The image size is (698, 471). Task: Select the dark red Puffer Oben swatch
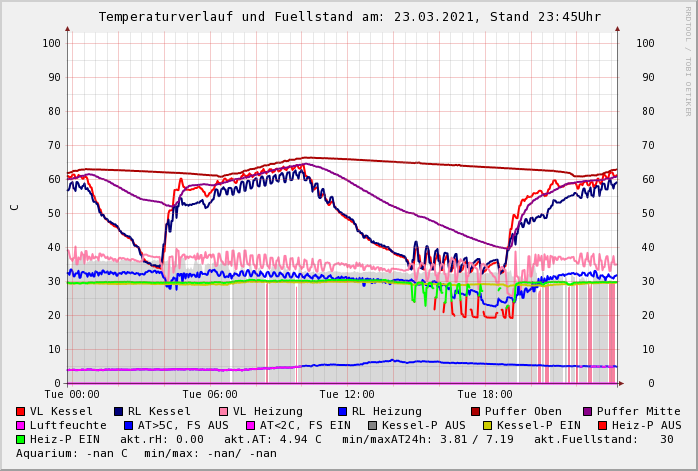tap(475, 411)
